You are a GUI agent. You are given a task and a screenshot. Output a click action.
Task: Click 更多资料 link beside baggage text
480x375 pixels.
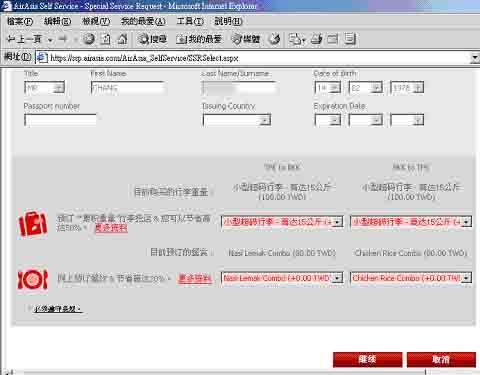coord(111,228)
